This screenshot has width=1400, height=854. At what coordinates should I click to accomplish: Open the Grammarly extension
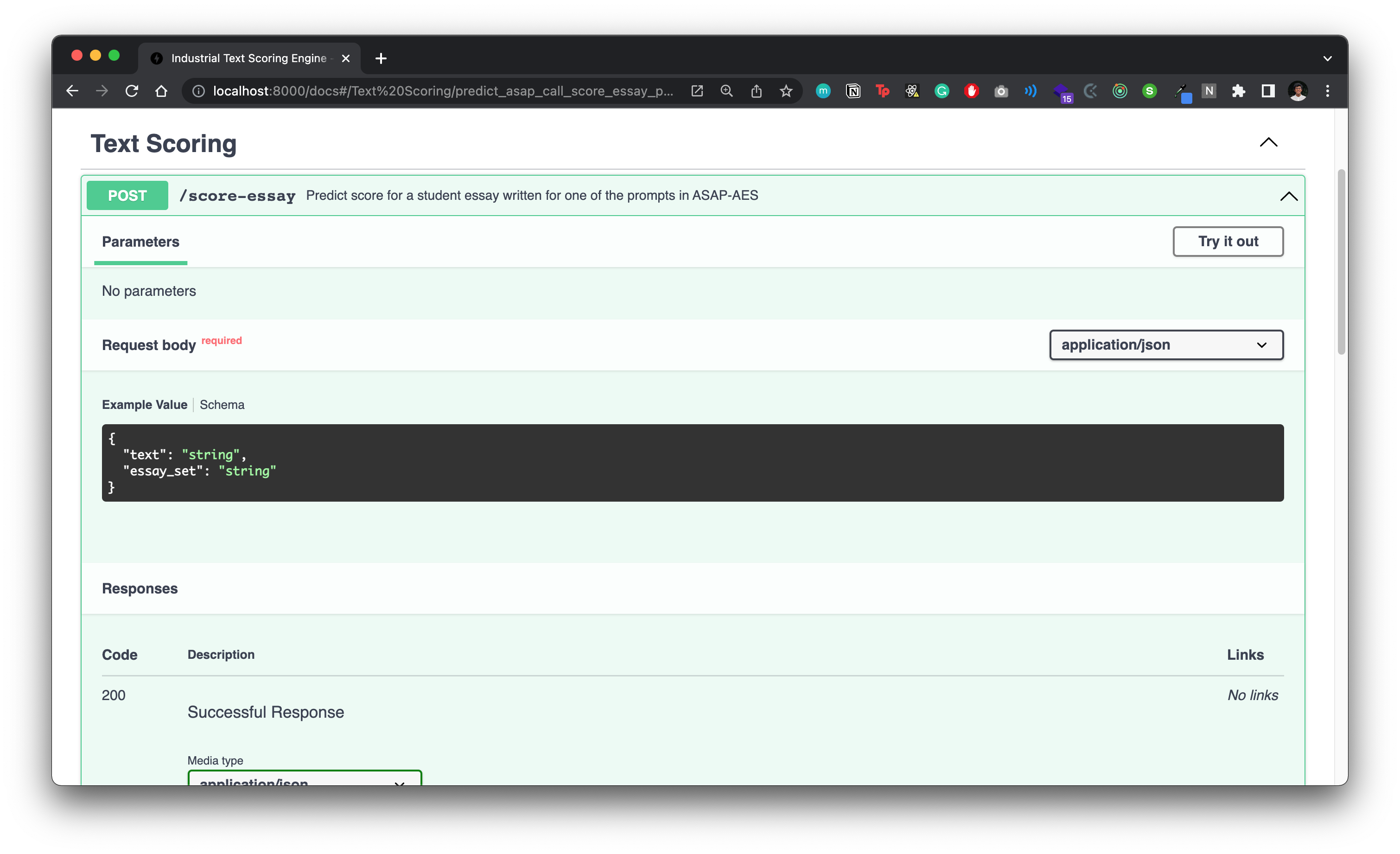942,91
